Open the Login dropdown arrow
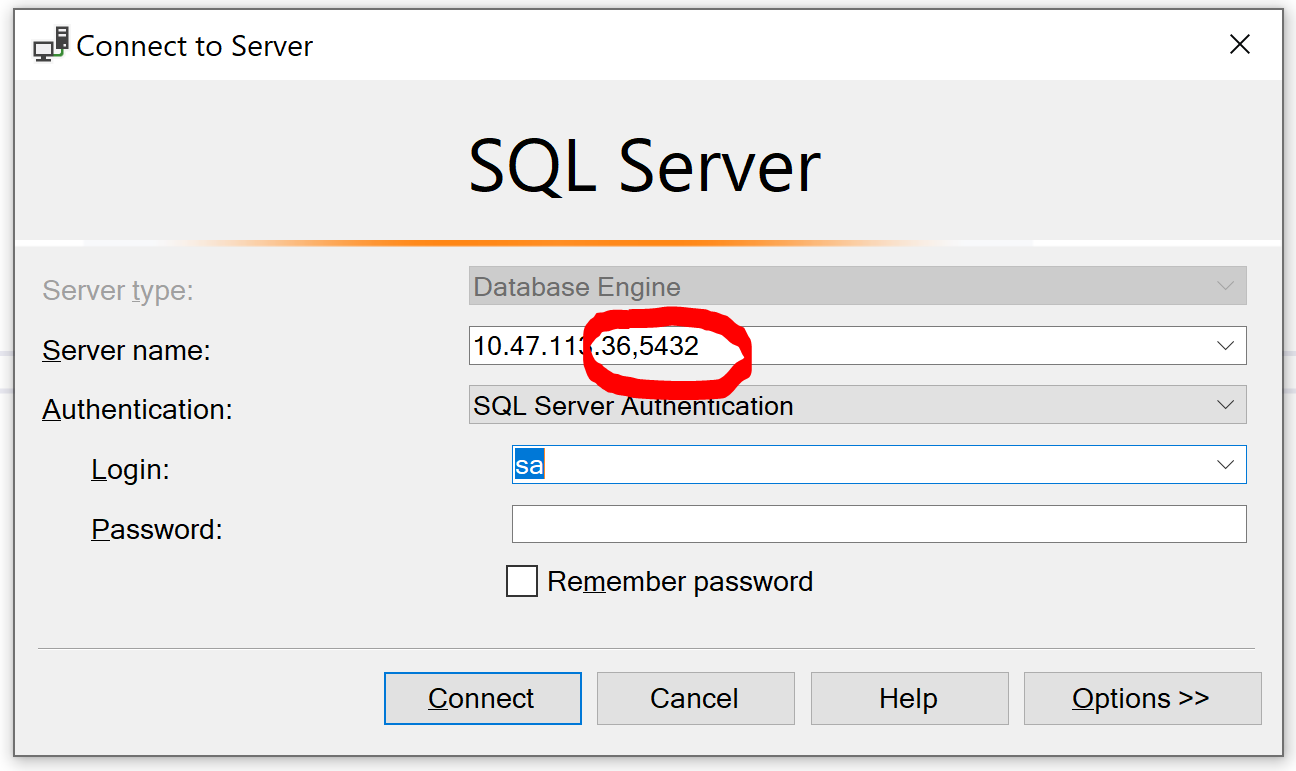1296x771 pixels. tap(1226, 464)
